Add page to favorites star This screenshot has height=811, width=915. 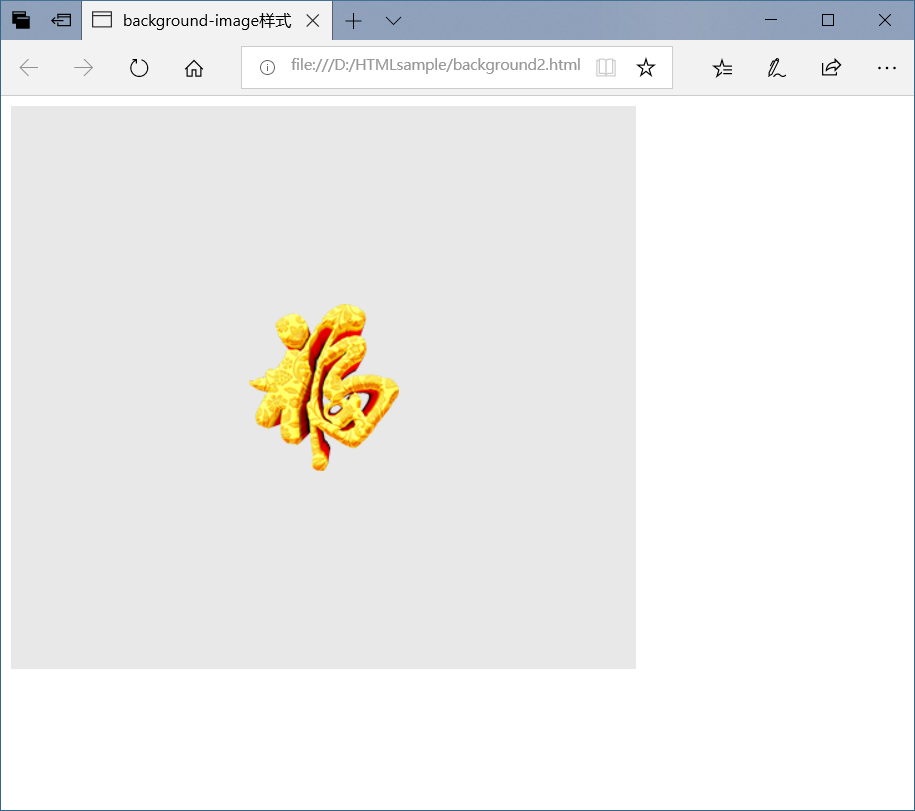pyautogui.click(x=645, y=68)
